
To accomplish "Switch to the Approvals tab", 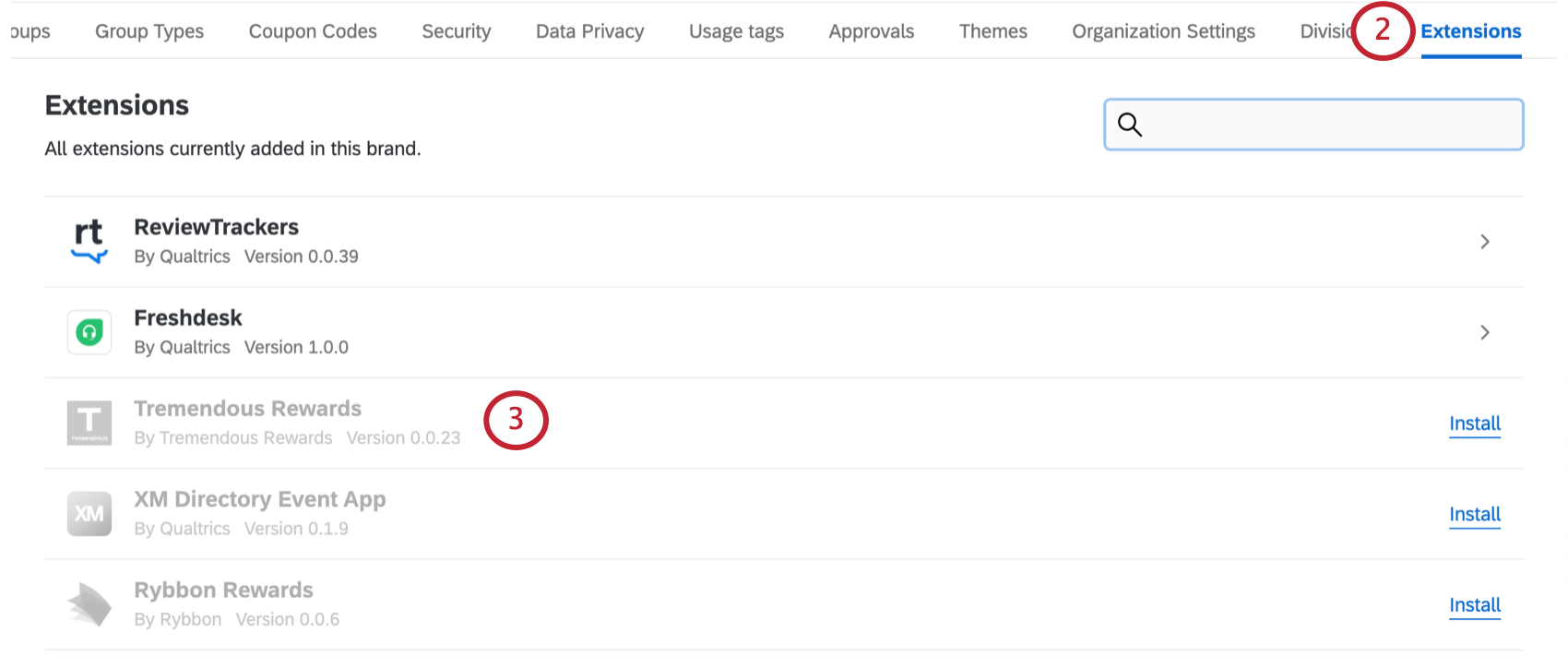I will coord(872,31).
